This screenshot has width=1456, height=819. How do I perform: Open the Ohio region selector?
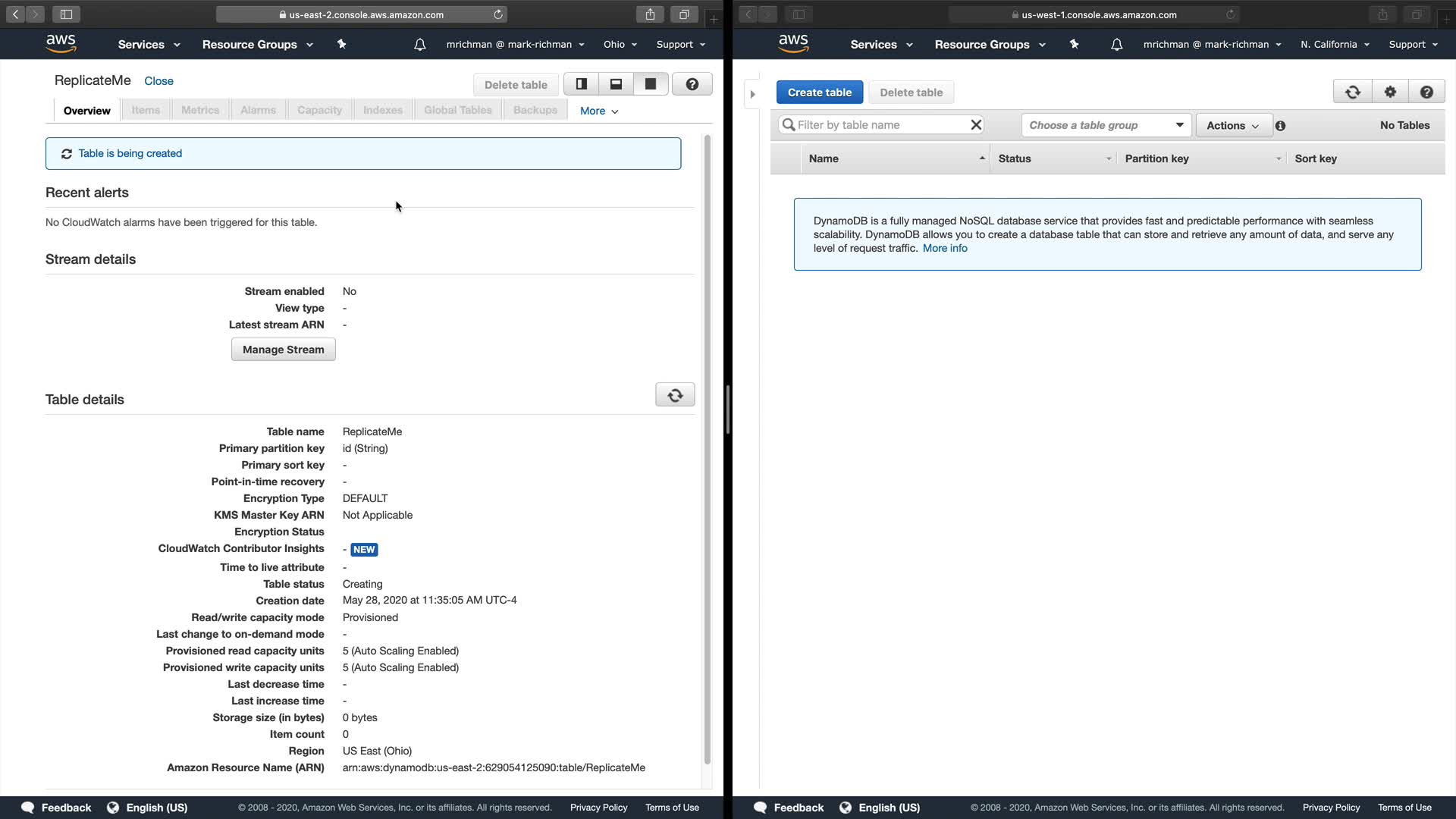coord(620,45)
